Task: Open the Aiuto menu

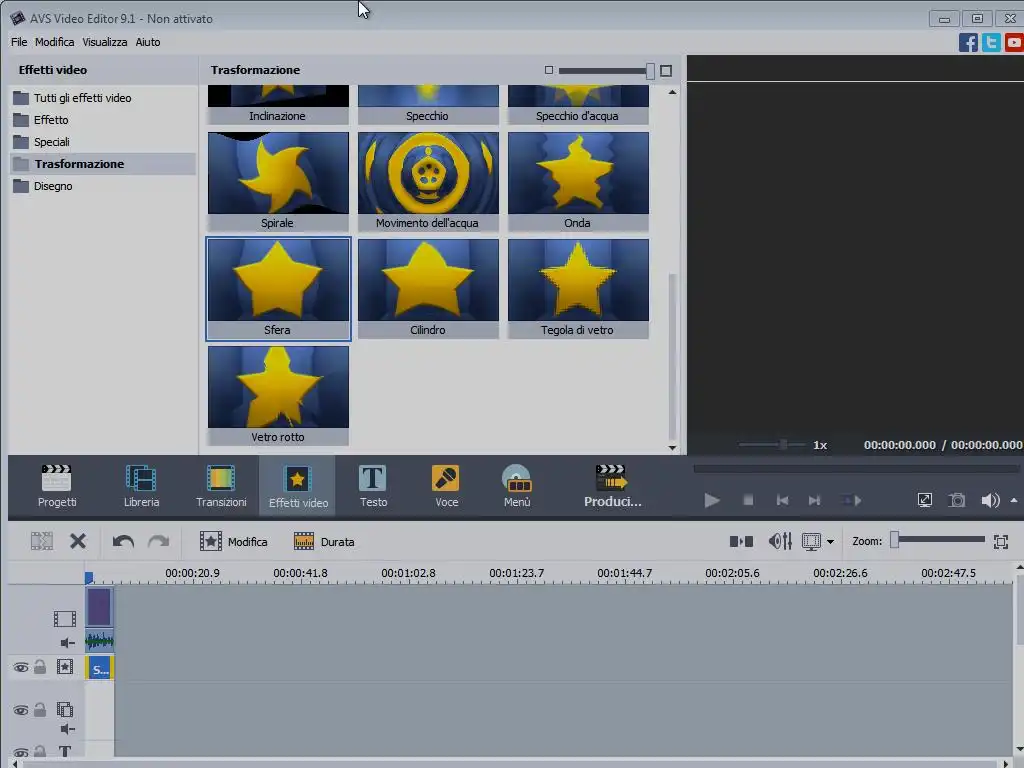Action: coord(148,42)
